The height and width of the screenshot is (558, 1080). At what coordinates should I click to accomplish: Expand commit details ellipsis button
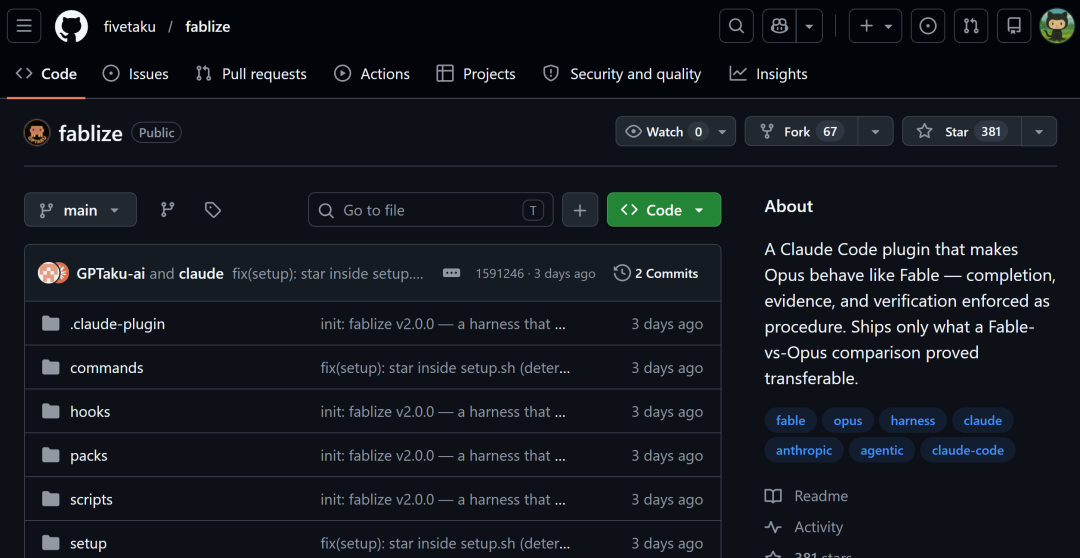pyautogui.click(x=452, y=273)
